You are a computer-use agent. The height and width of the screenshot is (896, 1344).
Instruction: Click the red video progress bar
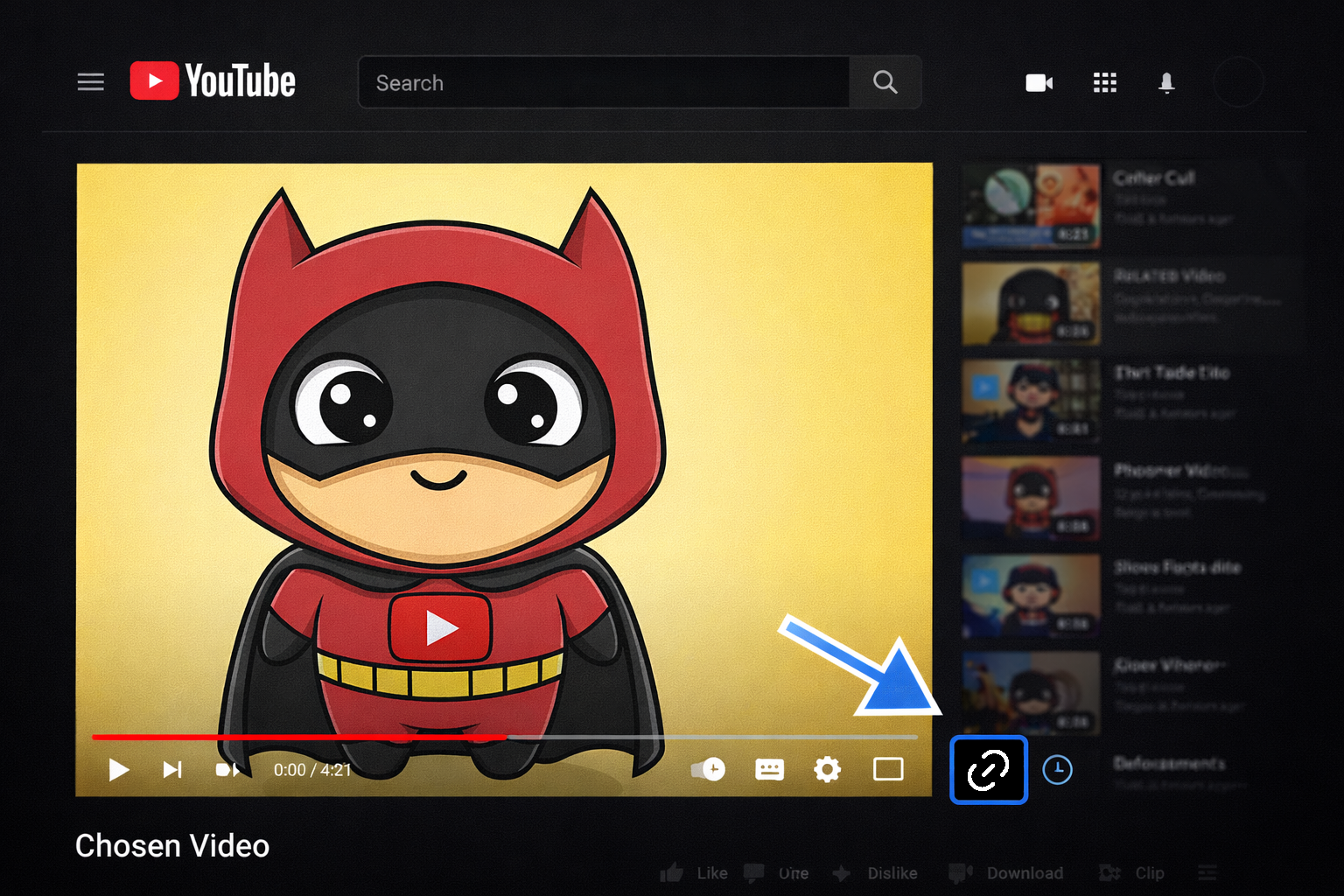(x=297, y=738)
